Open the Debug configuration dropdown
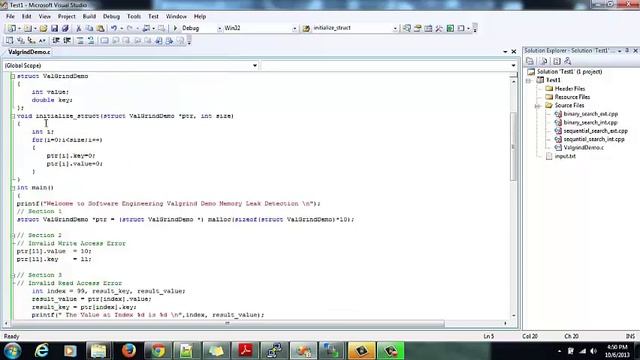 (x=219, y=28)
